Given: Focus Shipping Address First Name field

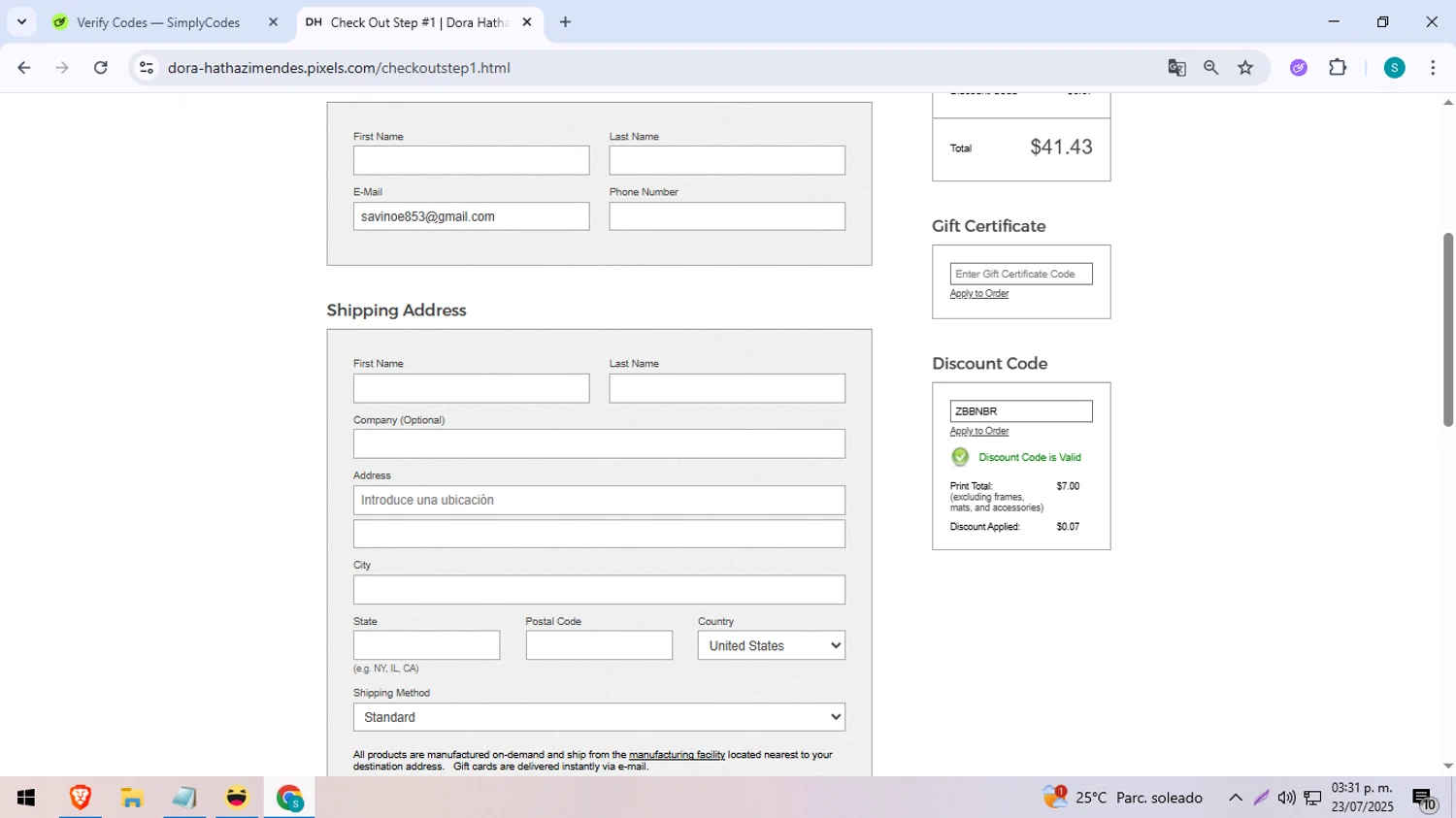Looking at the screenshot, I should pyautogui.click(x=471, y=388).
